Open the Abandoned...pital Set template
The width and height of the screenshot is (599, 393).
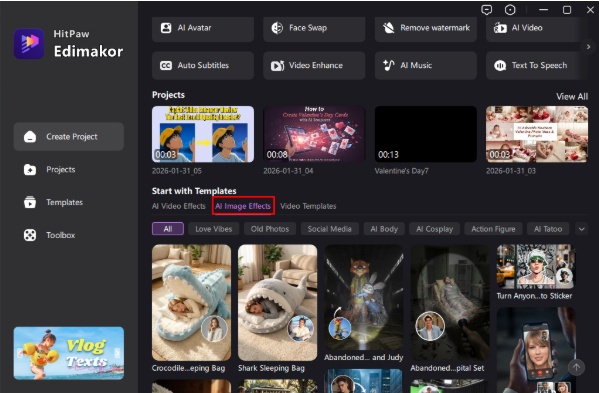click(450, 302)
